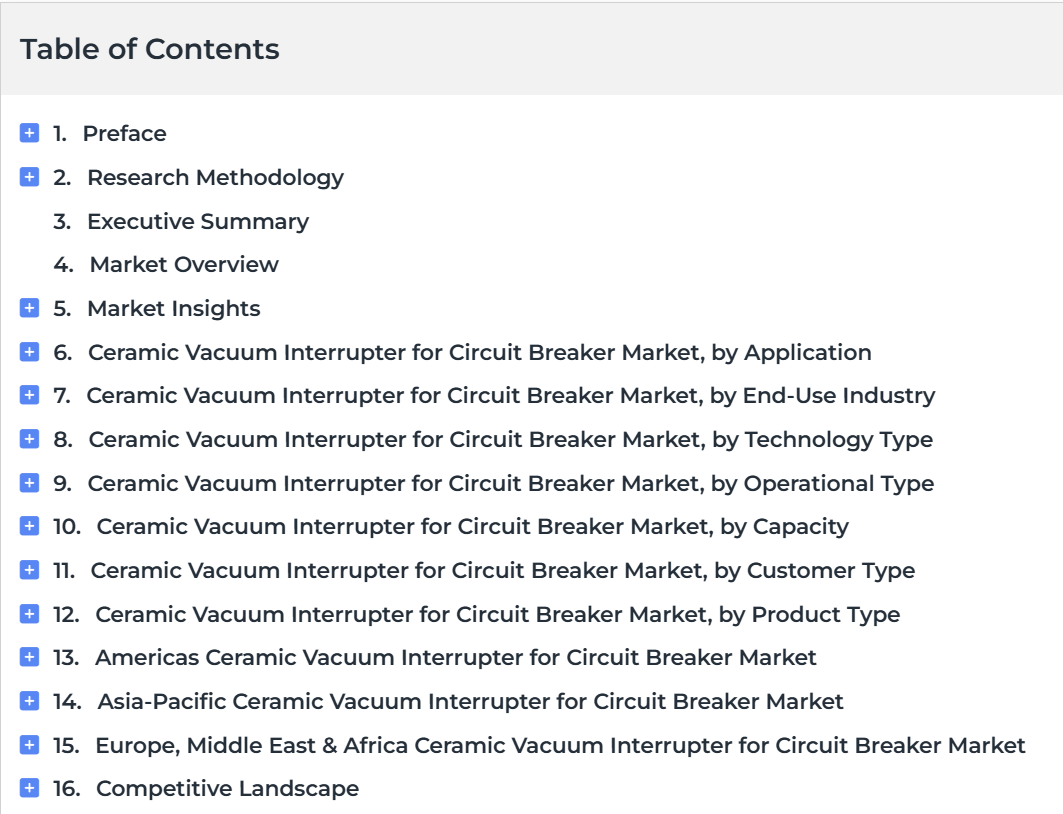The width and height of the screenshot is (1063, 814).
Task: Expand Research Methodology with plus icon
Action: (x=29, y=177)
